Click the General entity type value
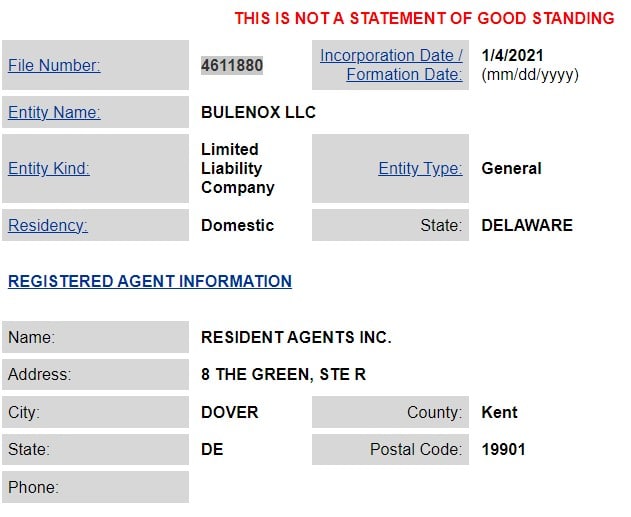The image size is (631, 517). (x=511, y=169)
